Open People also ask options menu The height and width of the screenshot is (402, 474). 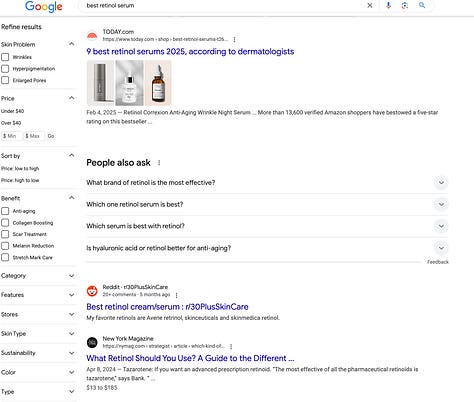159,163
